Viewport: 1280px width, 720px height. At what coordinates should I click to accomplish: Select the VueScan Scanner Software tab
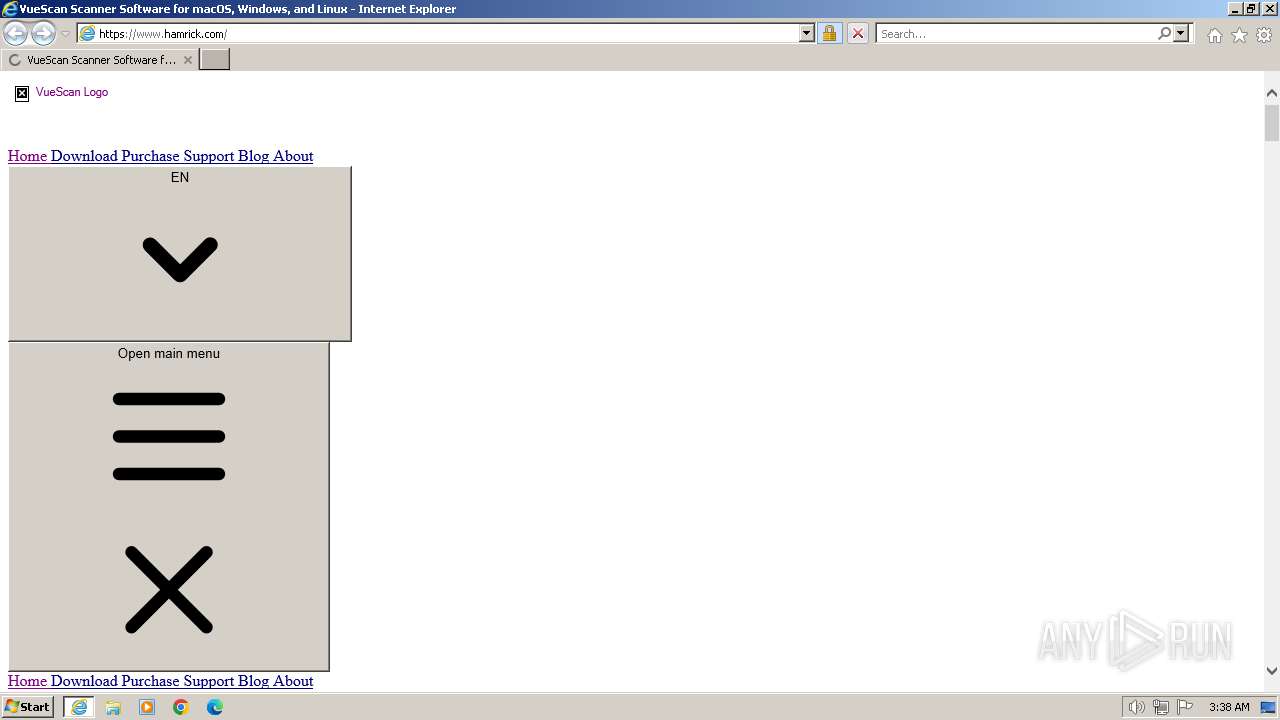point(99,60)
